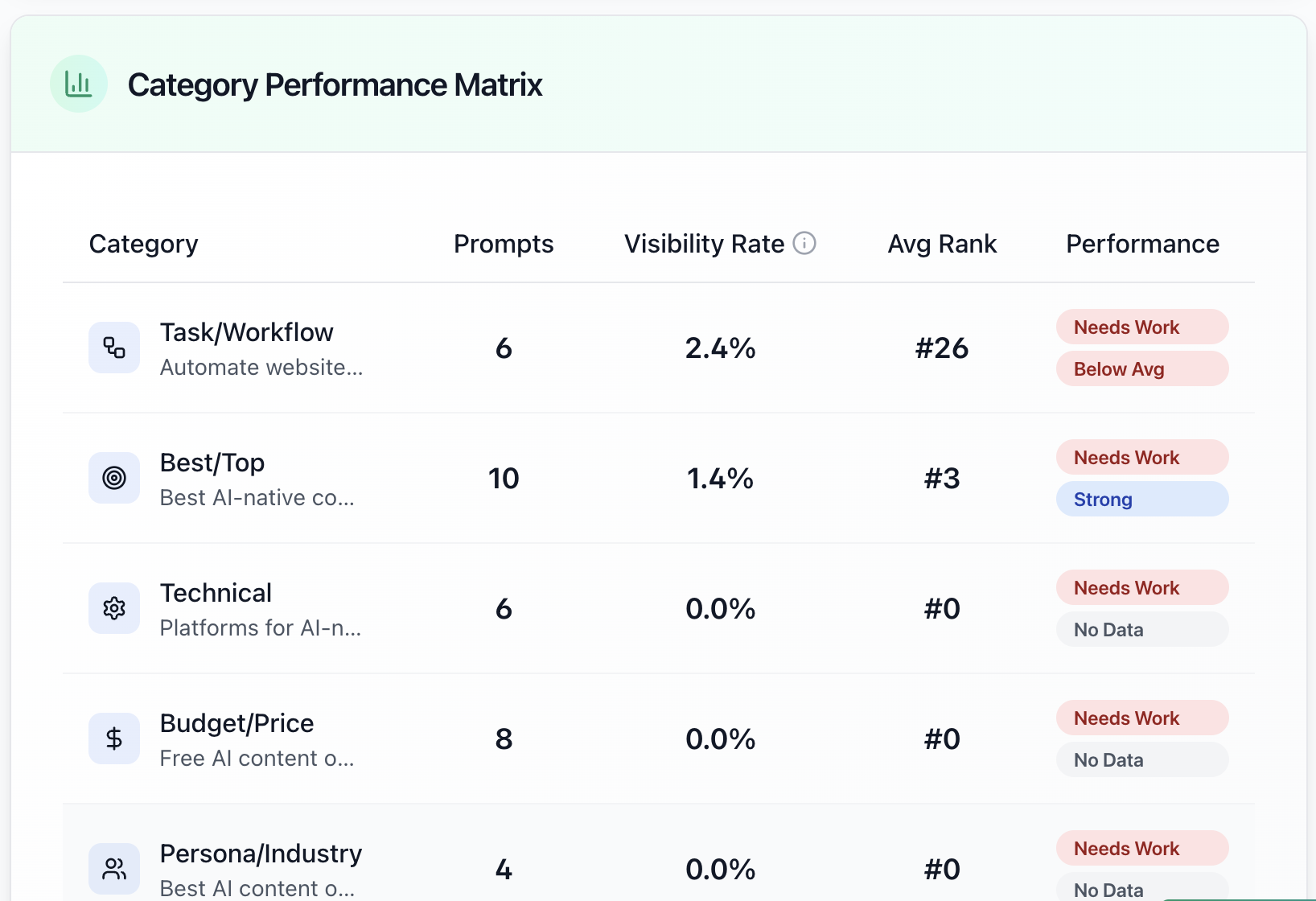Sort by the Prompts column header
The image size is (1316, 901).
[x=504, y=243]
